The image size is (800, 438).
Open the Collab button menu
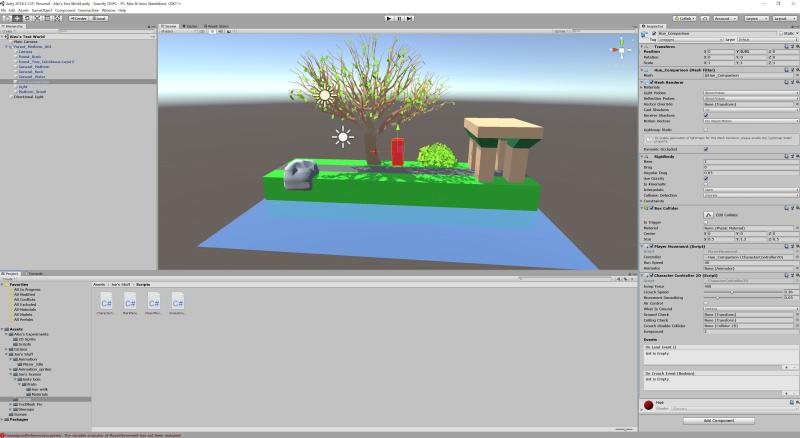pos(685,18)
